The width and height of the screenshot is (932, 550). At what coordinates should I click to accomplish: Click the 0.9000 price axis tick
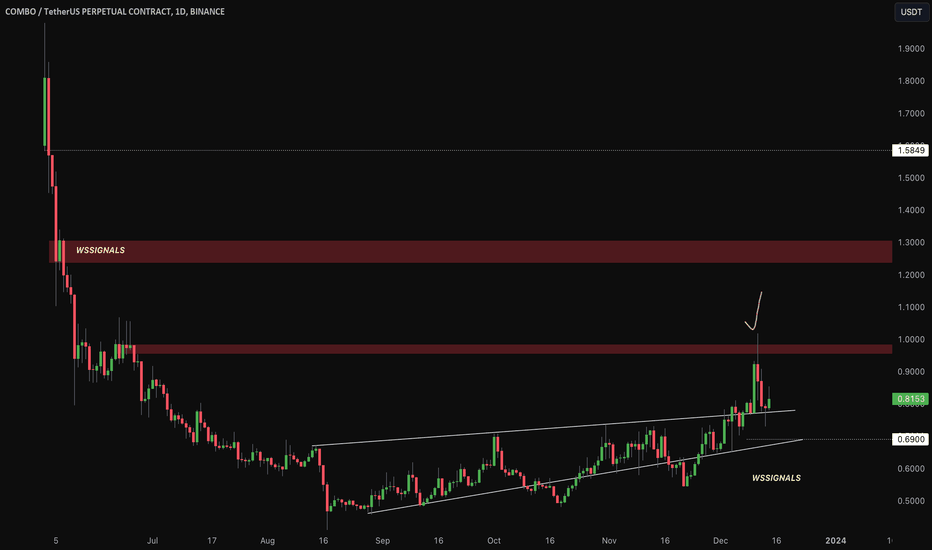click(911, 372)
